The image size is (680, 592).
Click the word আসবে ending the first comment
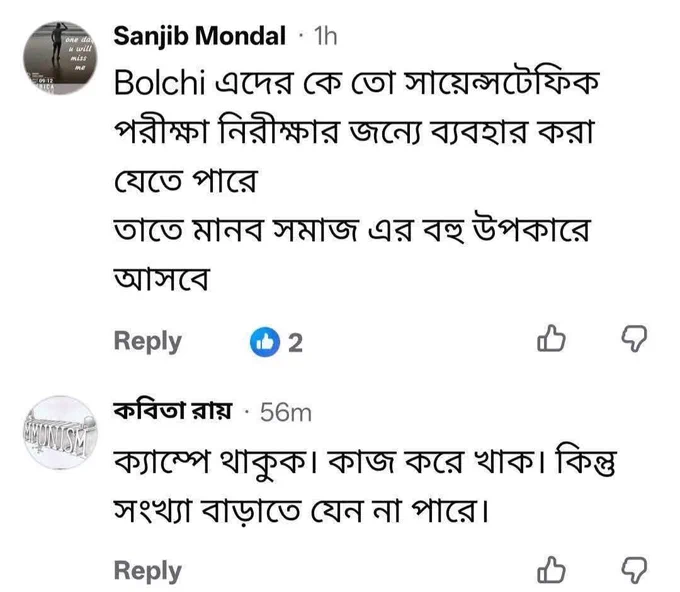point(162,278)
